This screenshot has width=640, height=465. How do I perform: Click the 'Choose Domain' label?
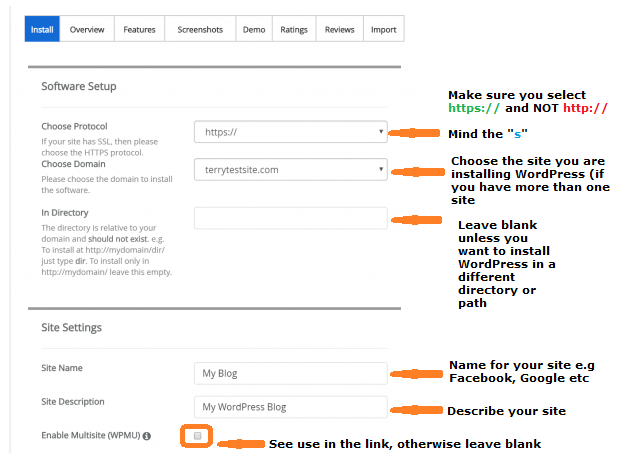click(73, 164)
